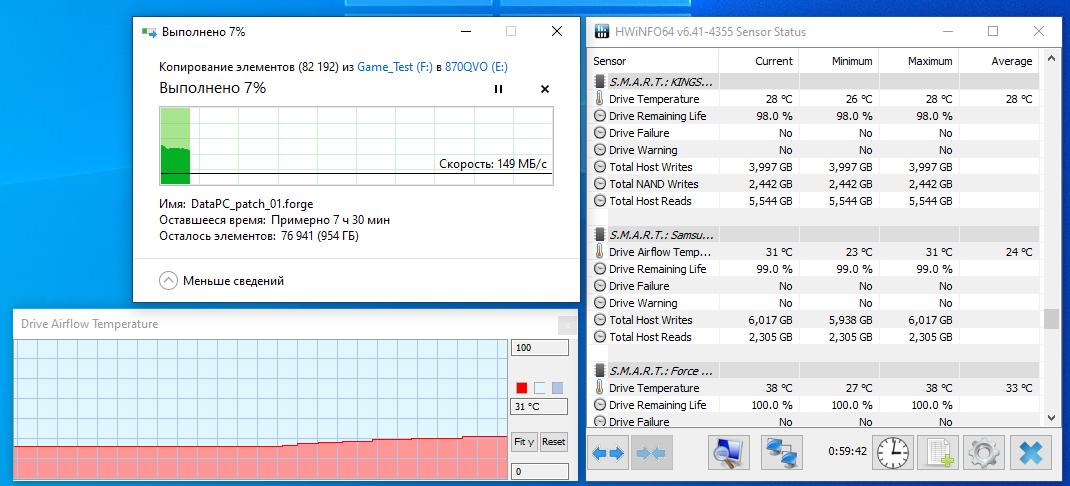
Task: Select the S.M.A.R.T.: Samsu... group row
Action: [x=813, y=235]
